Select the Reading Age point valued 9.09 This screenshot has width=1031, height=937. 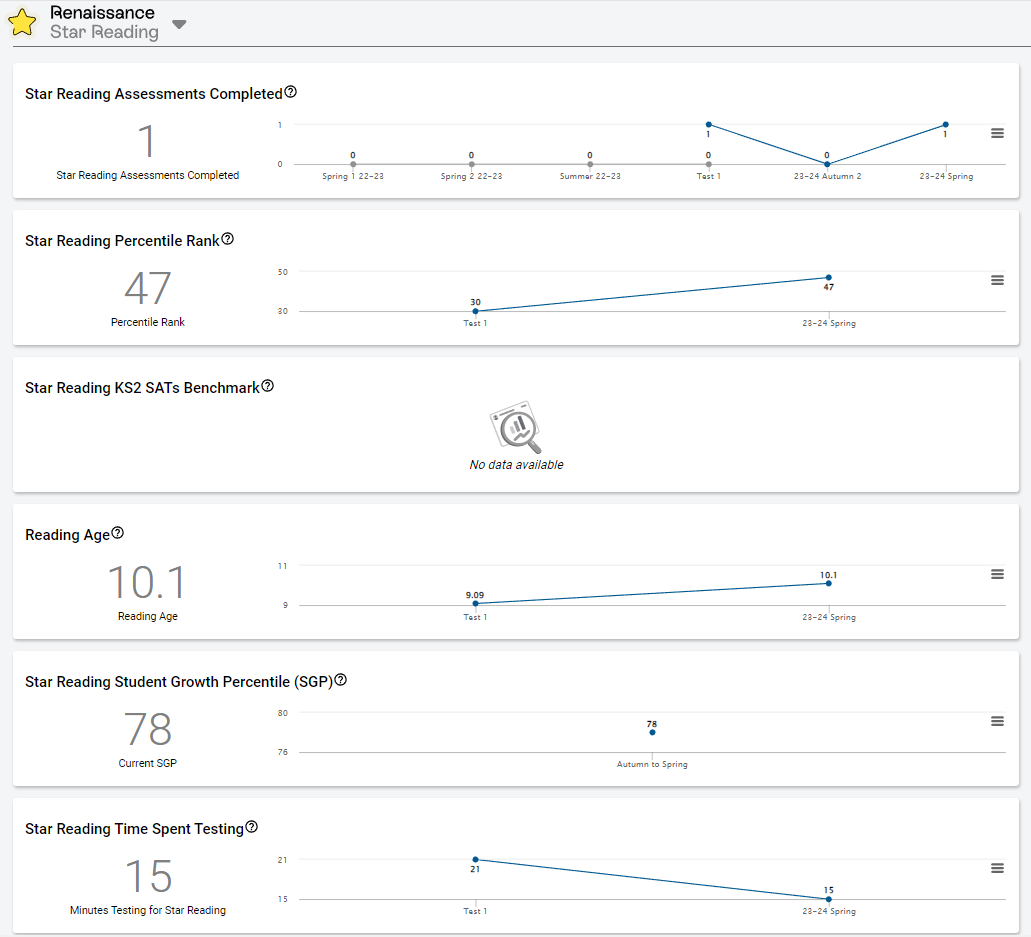pyautogui.click(x=475, y=603)
